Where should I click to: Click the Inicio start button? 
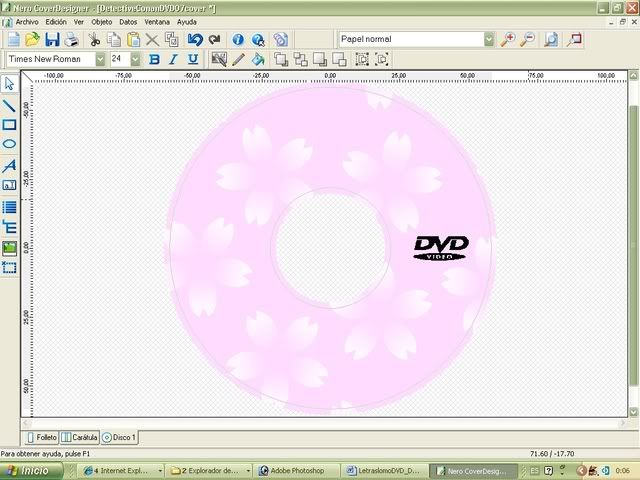[28, 470]
